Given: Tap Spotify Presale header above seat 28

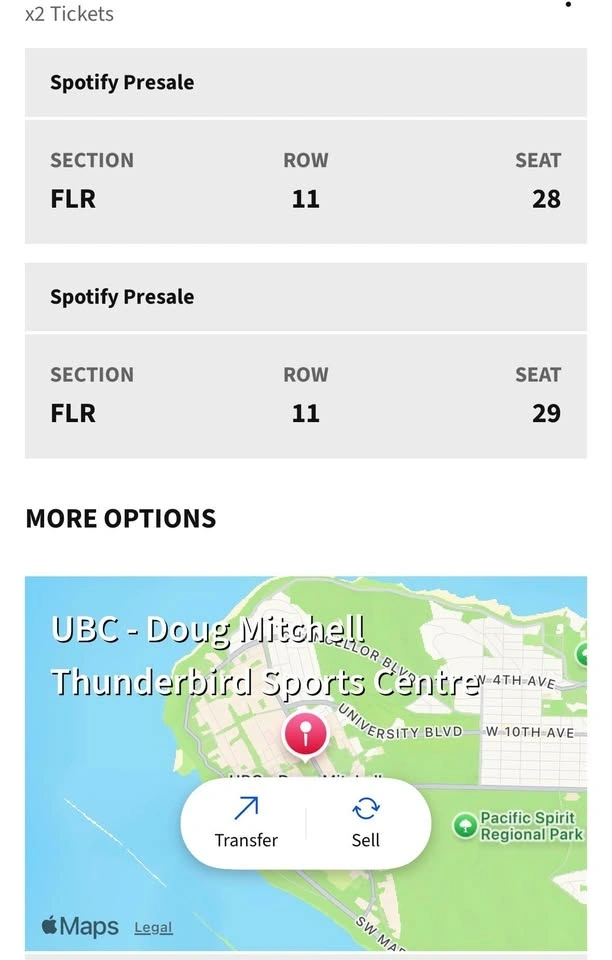Looking at the screenshot, I should click(x=122, y=83).
